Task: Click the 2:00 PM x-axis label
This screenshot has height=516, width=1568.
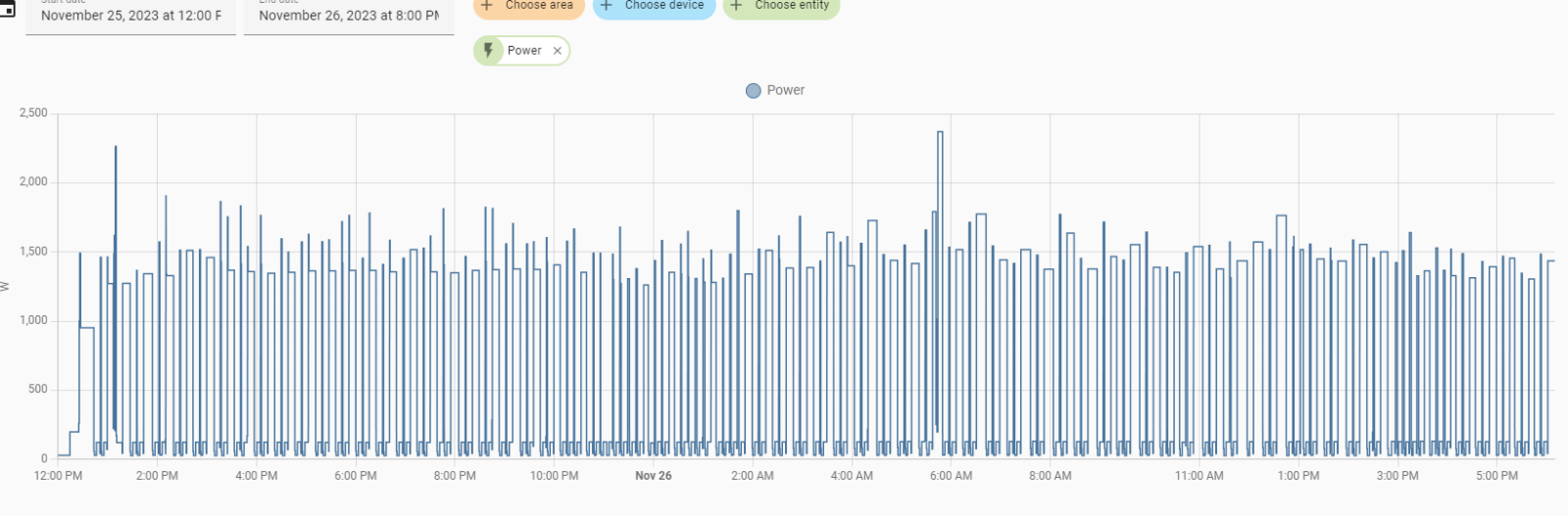Action: pos(157,476)
